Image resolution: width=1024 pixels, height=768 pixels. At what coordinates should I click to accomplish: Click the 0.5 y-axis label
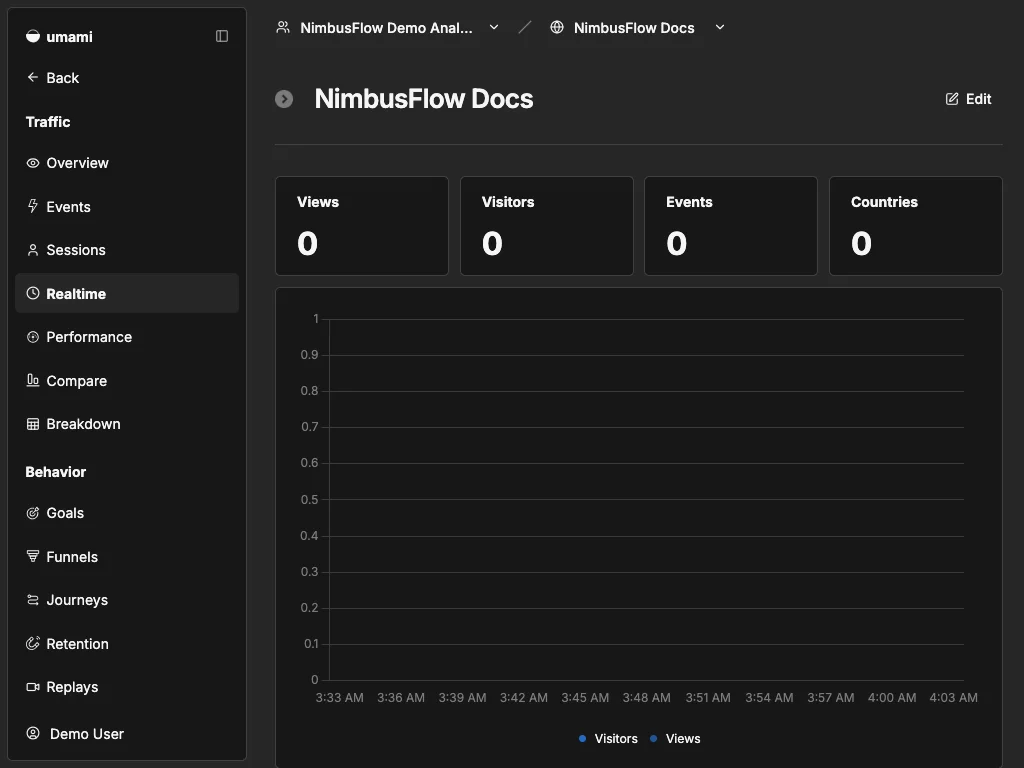pos(310,500)
